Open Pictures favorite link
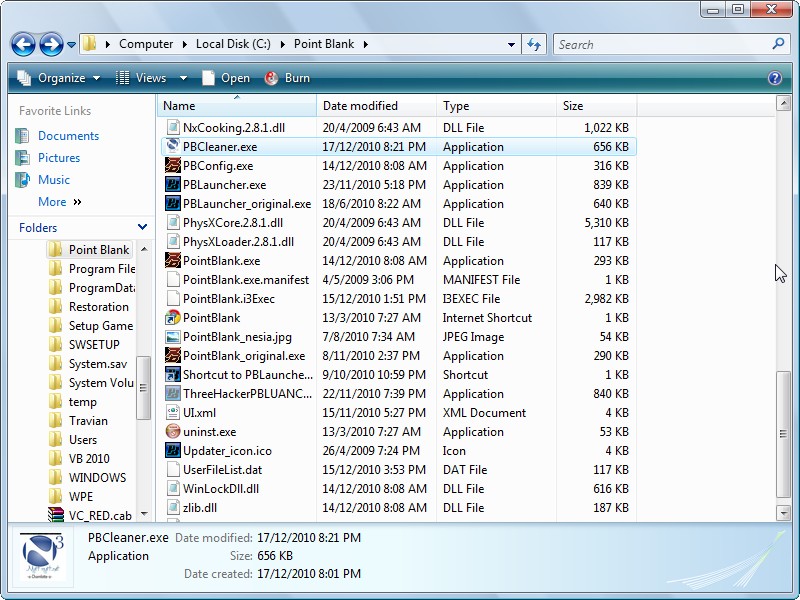 (x=59, y=158)
